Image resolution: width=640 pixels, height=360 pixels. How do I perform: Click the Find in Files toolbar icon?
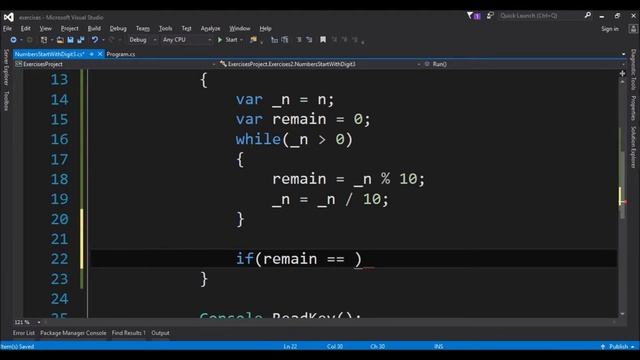pos(253,40)
